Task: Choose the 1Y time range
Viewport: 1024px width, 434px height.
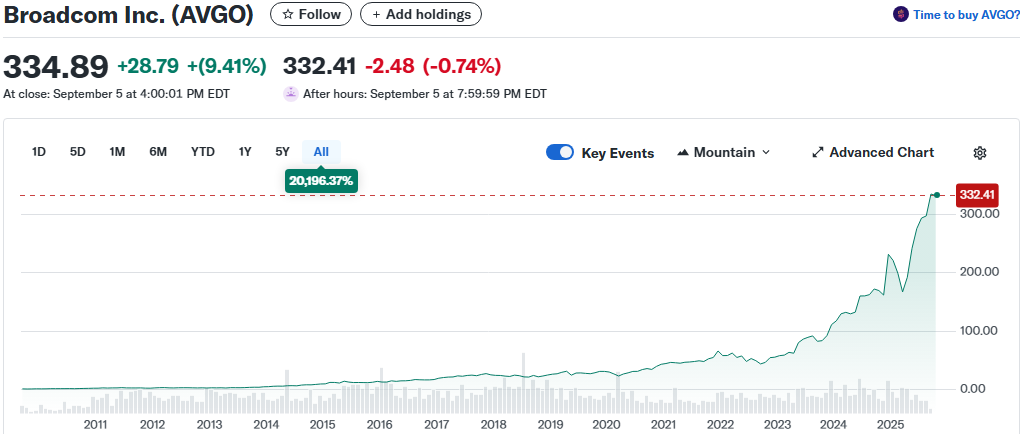Action: point(245,152)
